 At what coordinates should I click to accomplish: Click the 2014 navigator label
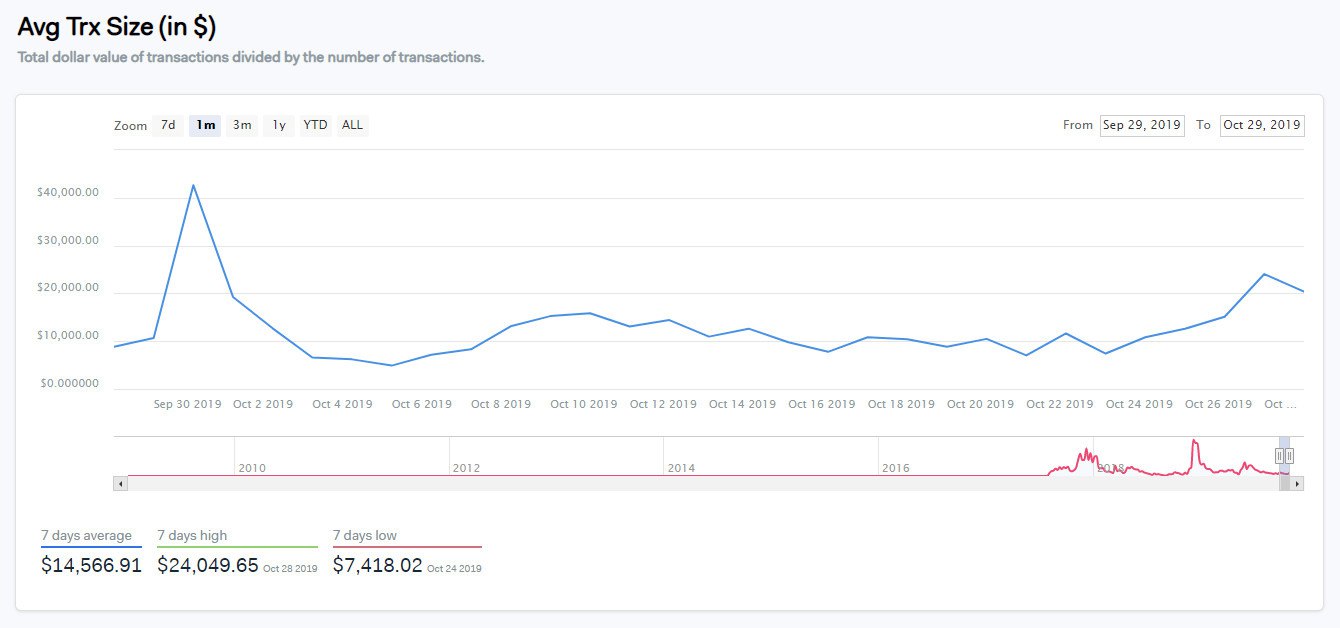click(681, 468)
